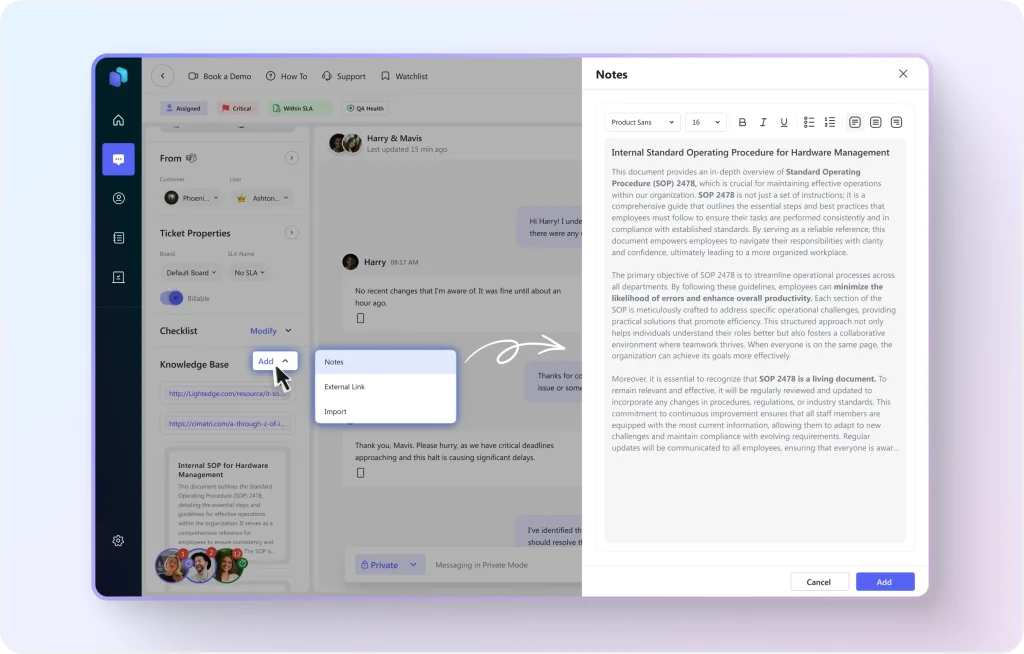Open the Product Sans font dropdown

coord(642,122)
